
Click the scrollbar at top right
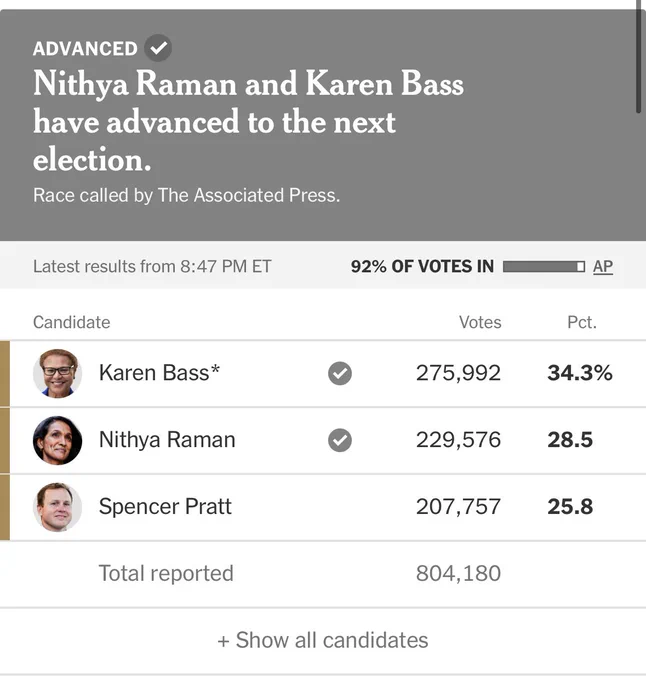(x=638, y=56)
